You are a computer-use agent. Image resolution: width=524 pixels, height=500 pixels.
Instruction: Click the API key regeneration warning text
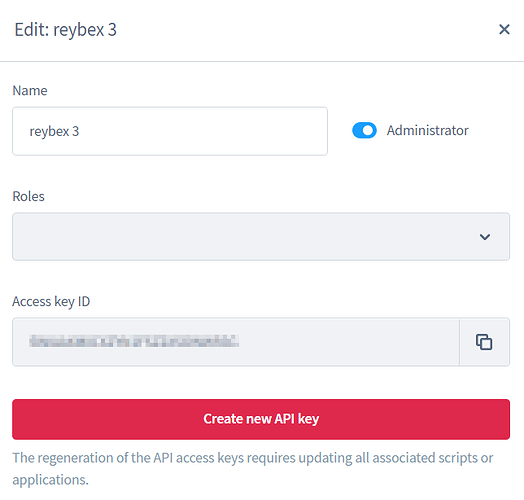(x=253, y=469)
